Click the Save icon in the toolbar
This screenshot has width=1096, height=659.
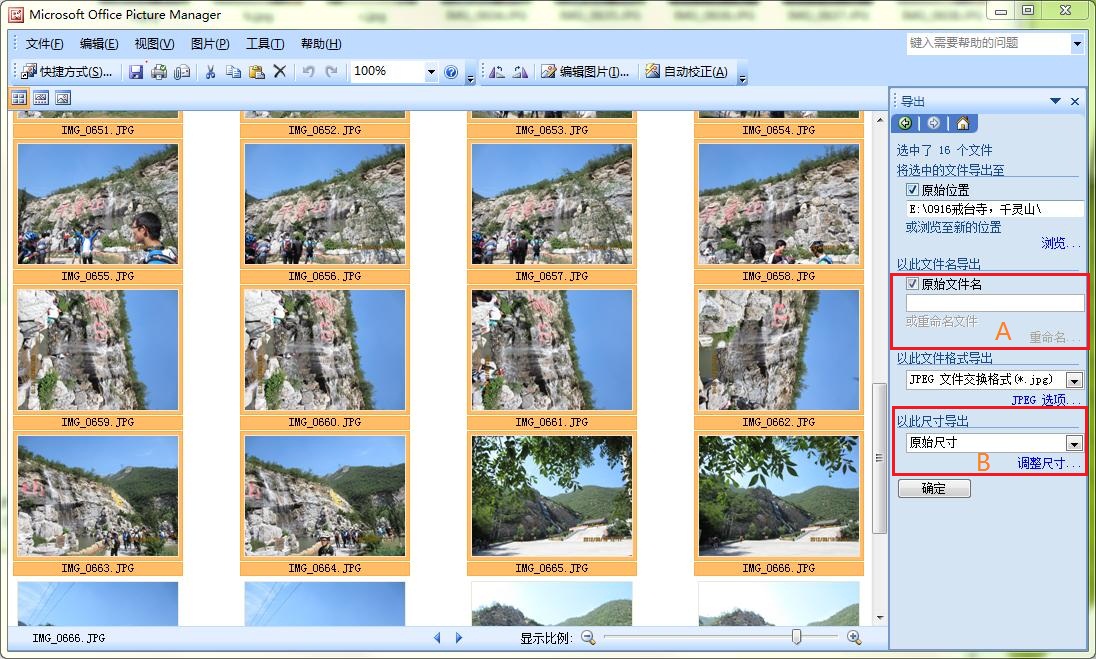(x=135, y=72)
